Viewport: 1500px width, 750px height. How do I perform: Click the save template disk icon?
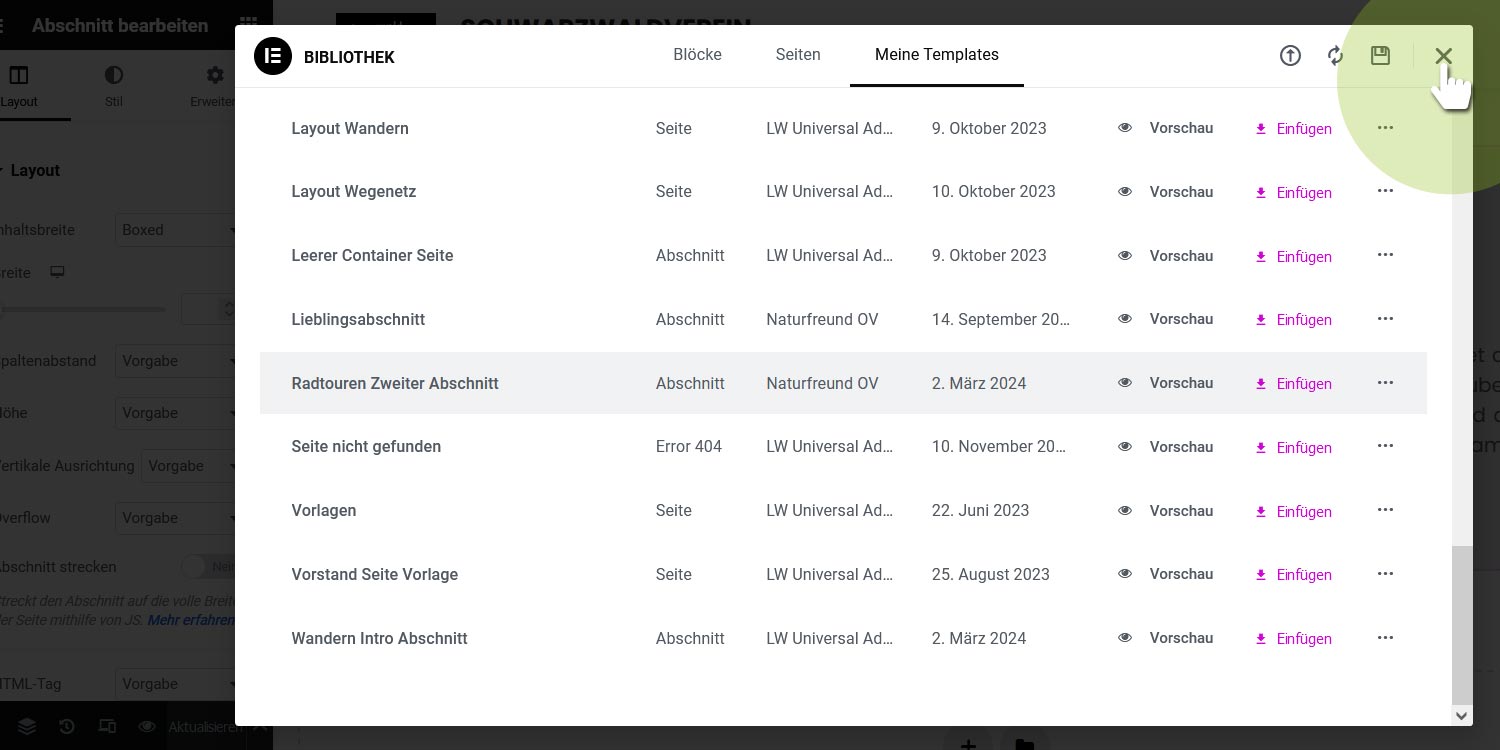1380,56
